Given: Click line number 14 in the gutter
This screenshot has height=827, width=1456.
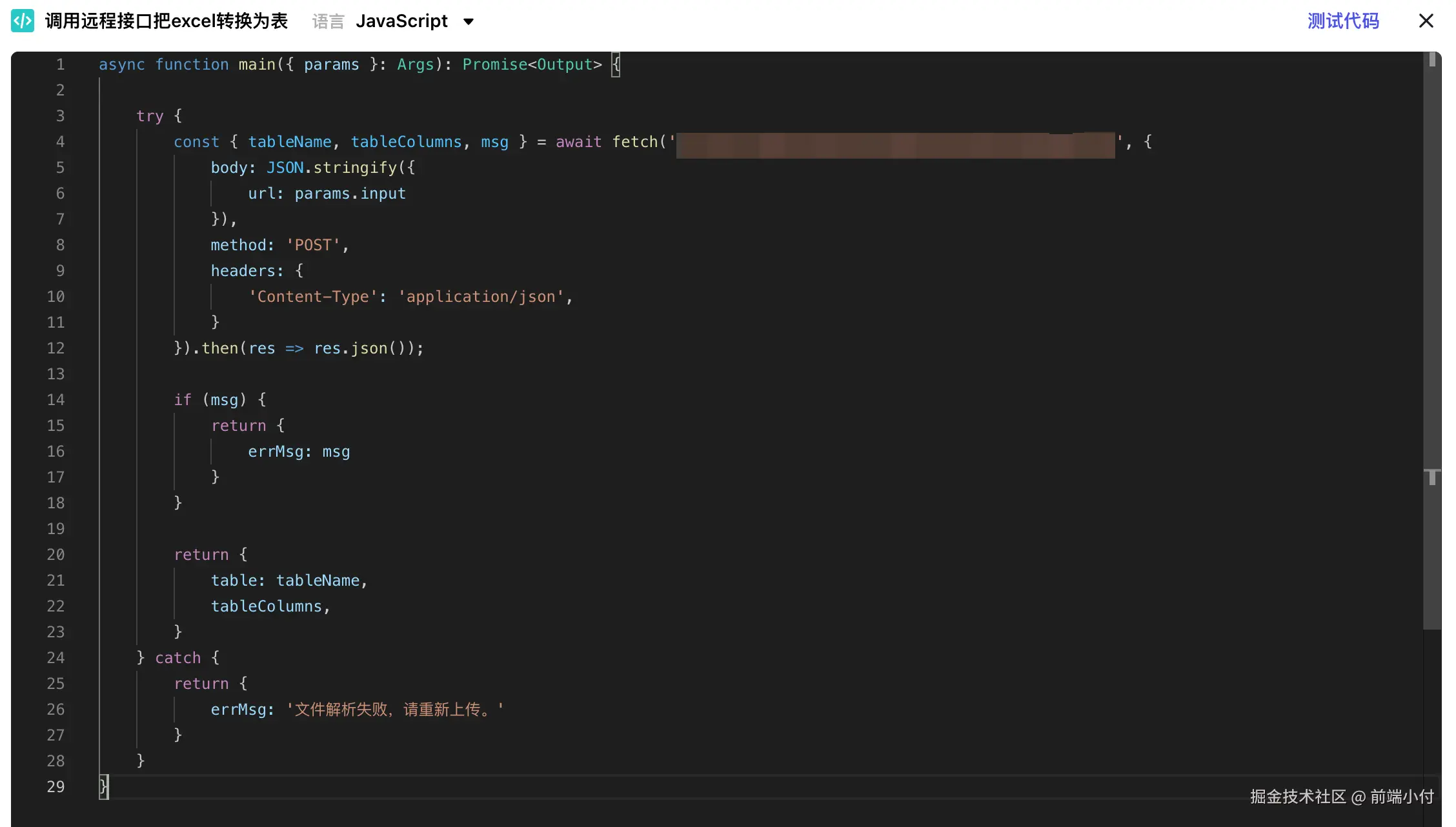Looking at the screenshot, I should click(56, 400).
